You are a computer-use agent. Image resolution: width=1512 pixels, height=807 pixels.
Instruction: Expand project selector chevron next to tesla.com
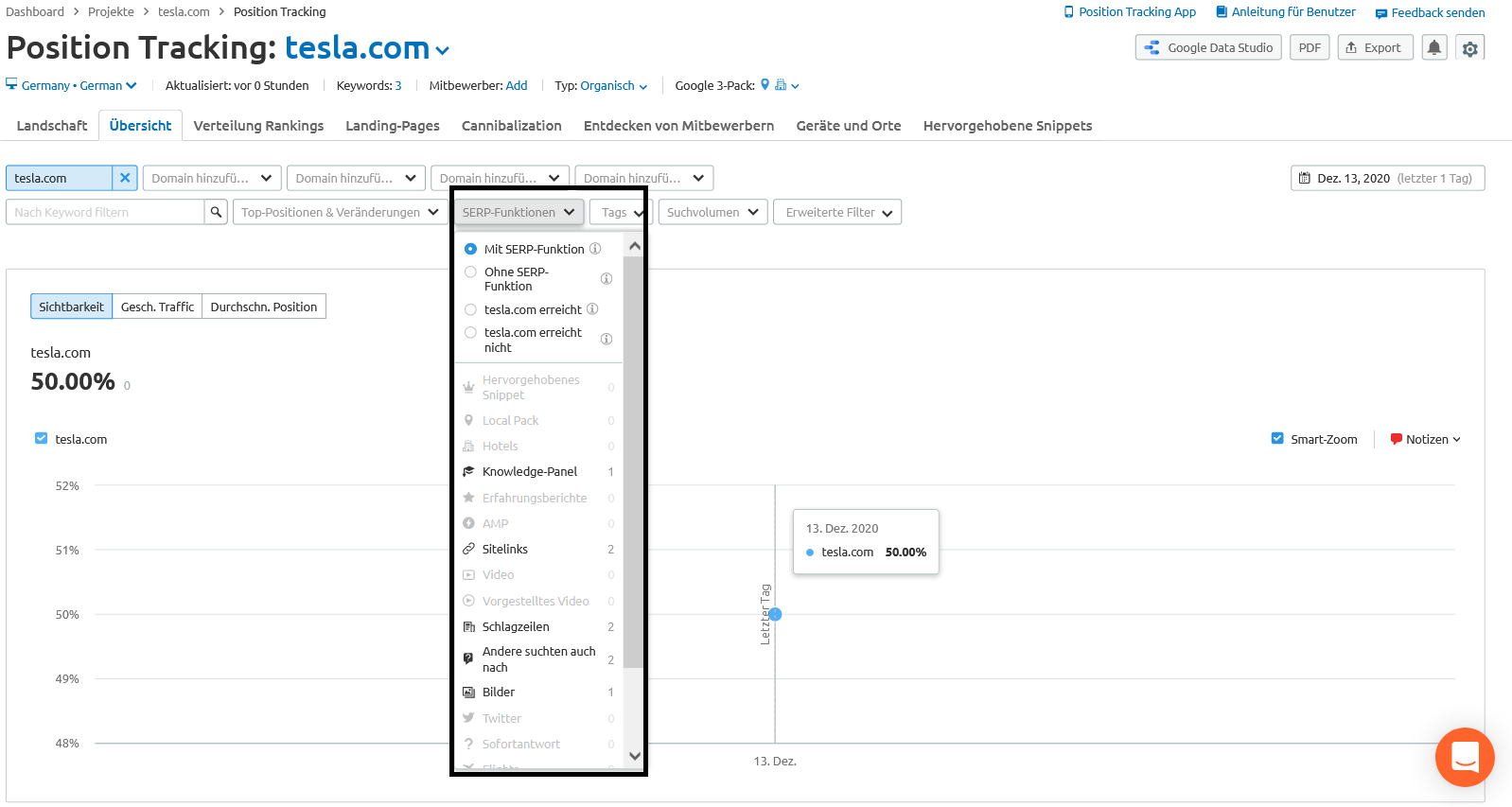click(442, 50)
